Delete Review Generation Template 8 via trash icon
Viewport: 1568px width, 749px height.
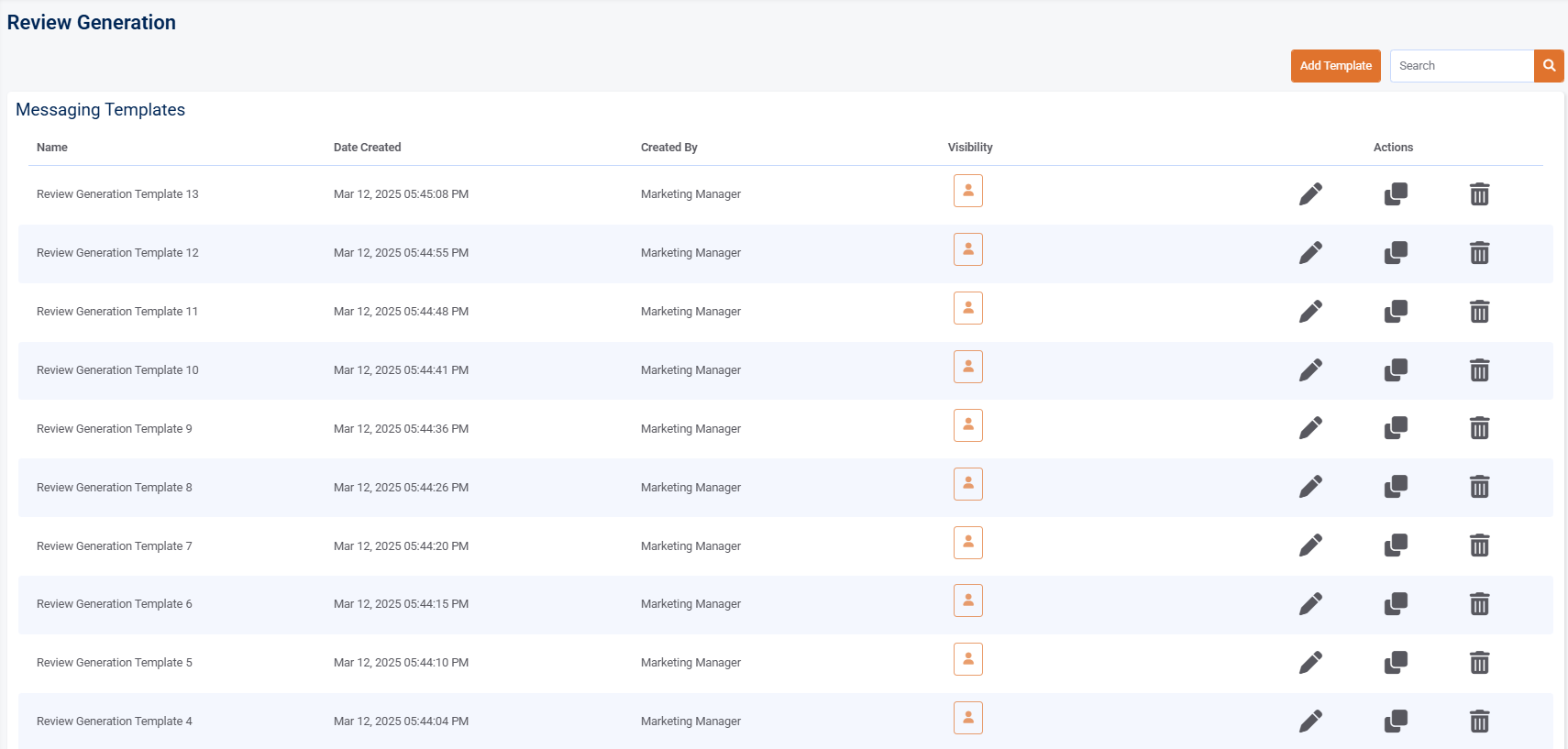1479,487
